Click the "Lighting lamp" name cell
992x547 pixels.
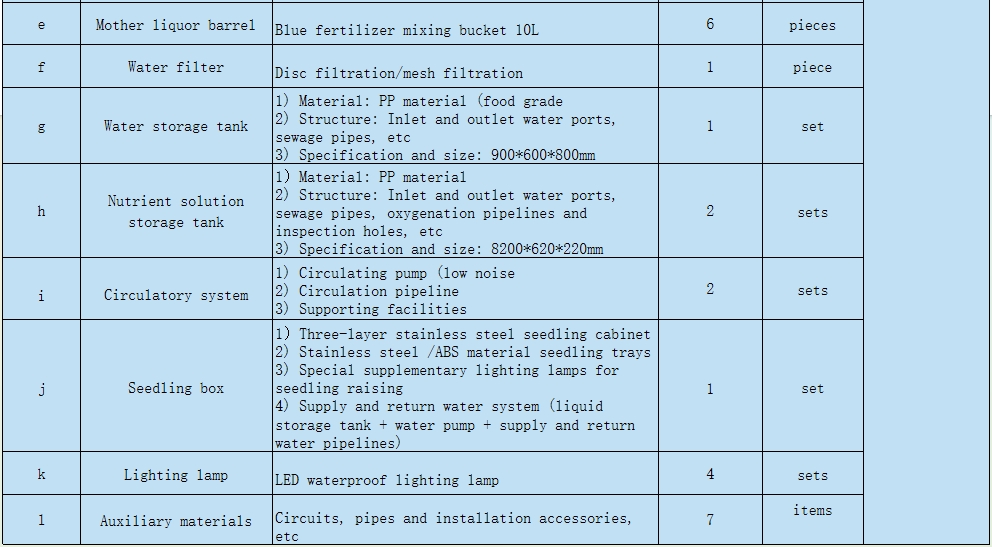[x=176, y=475]
